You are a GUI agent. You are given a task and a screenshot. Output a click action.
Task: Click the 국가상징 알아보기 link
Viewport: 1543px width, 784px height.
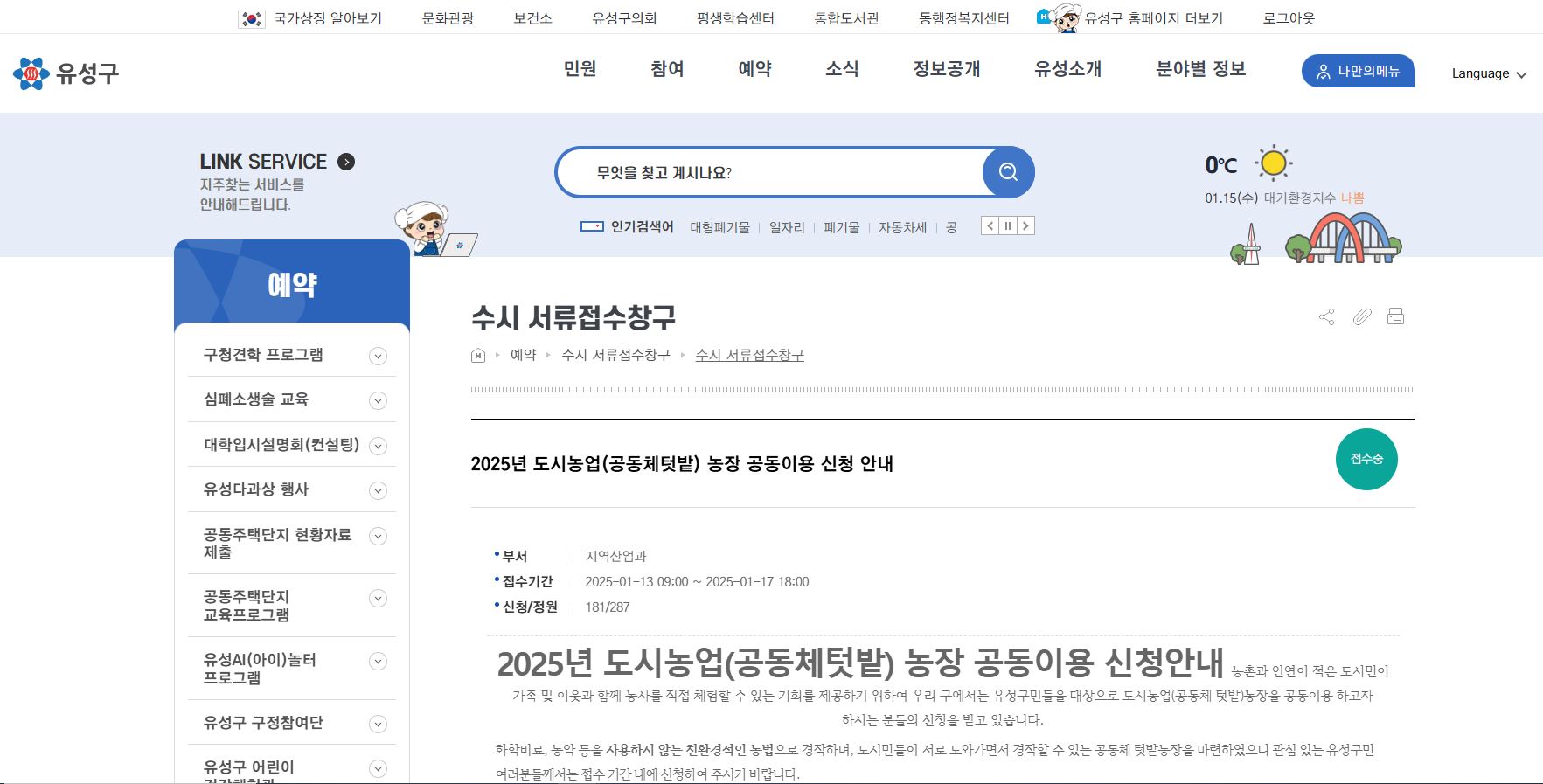tap(327, 18)
